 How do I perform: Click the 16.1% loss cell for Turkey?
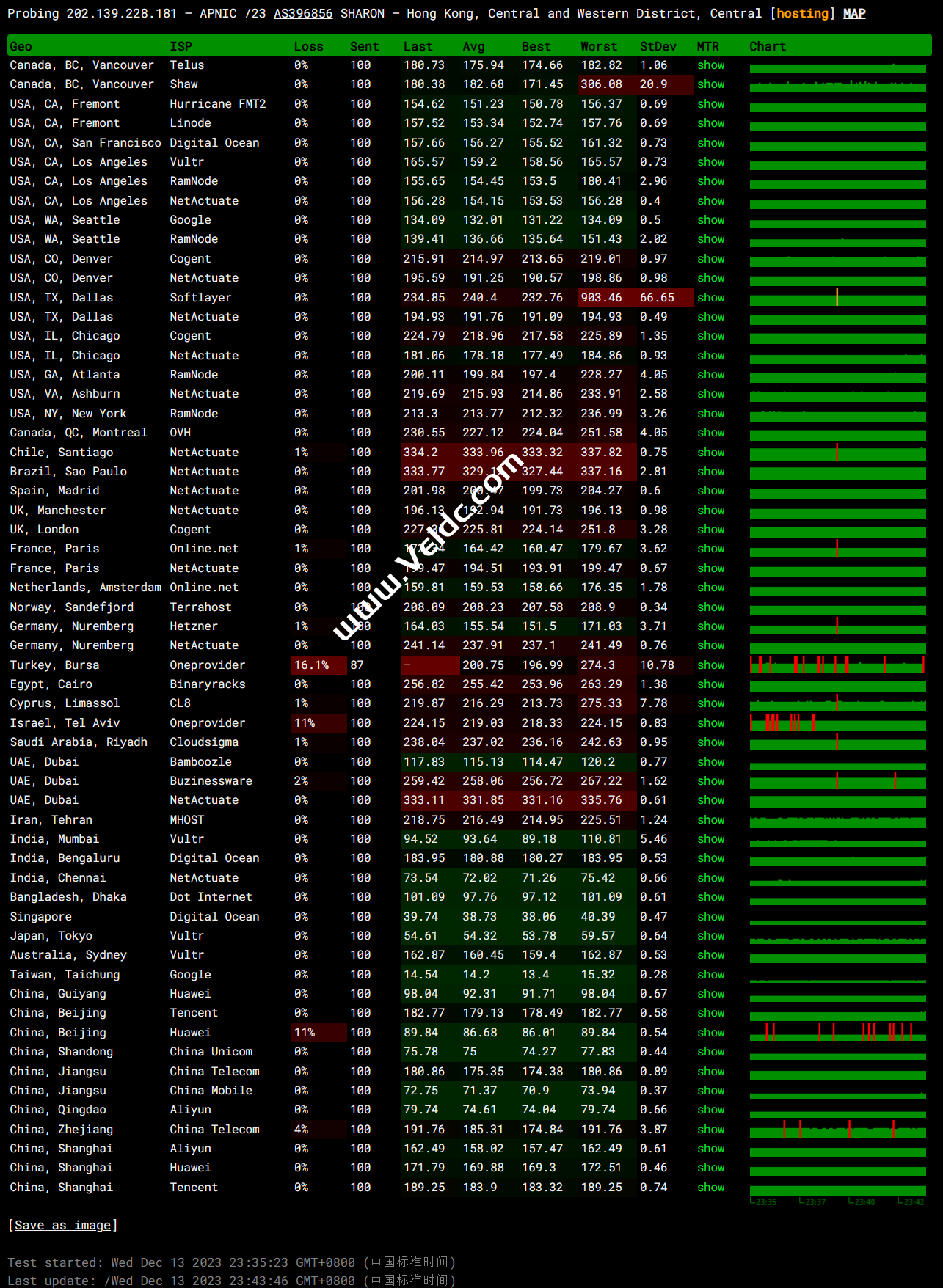(x=319, y=665)
